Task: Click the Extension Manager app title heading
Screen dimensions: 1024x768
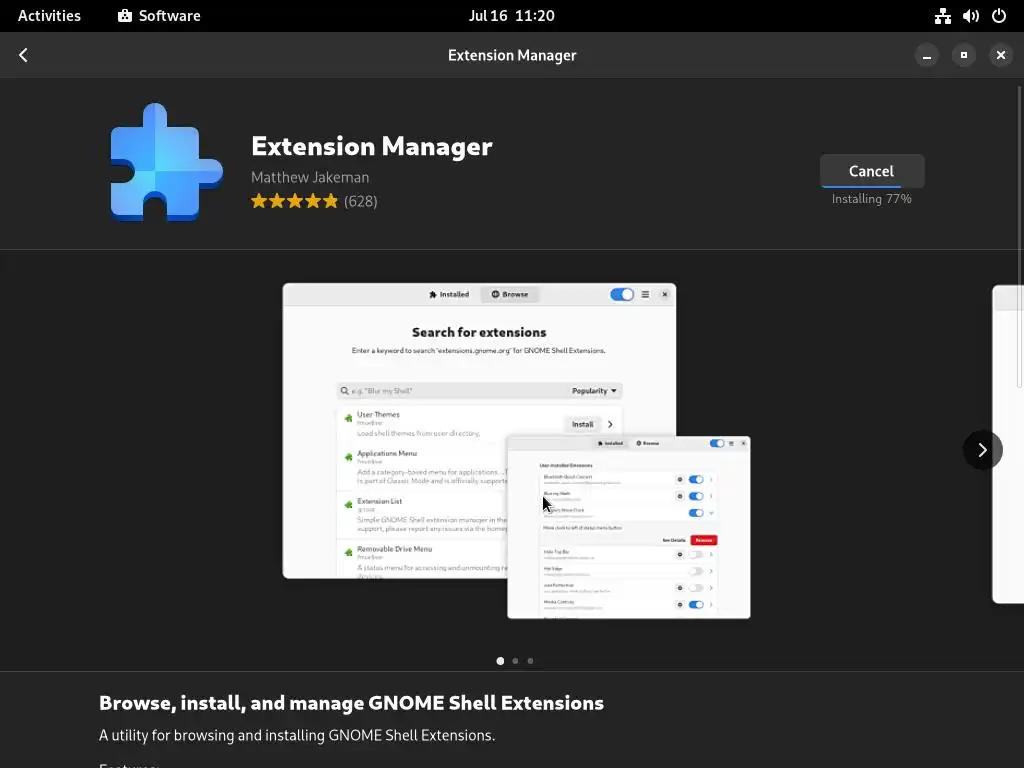Action: [x=372, y=146]
